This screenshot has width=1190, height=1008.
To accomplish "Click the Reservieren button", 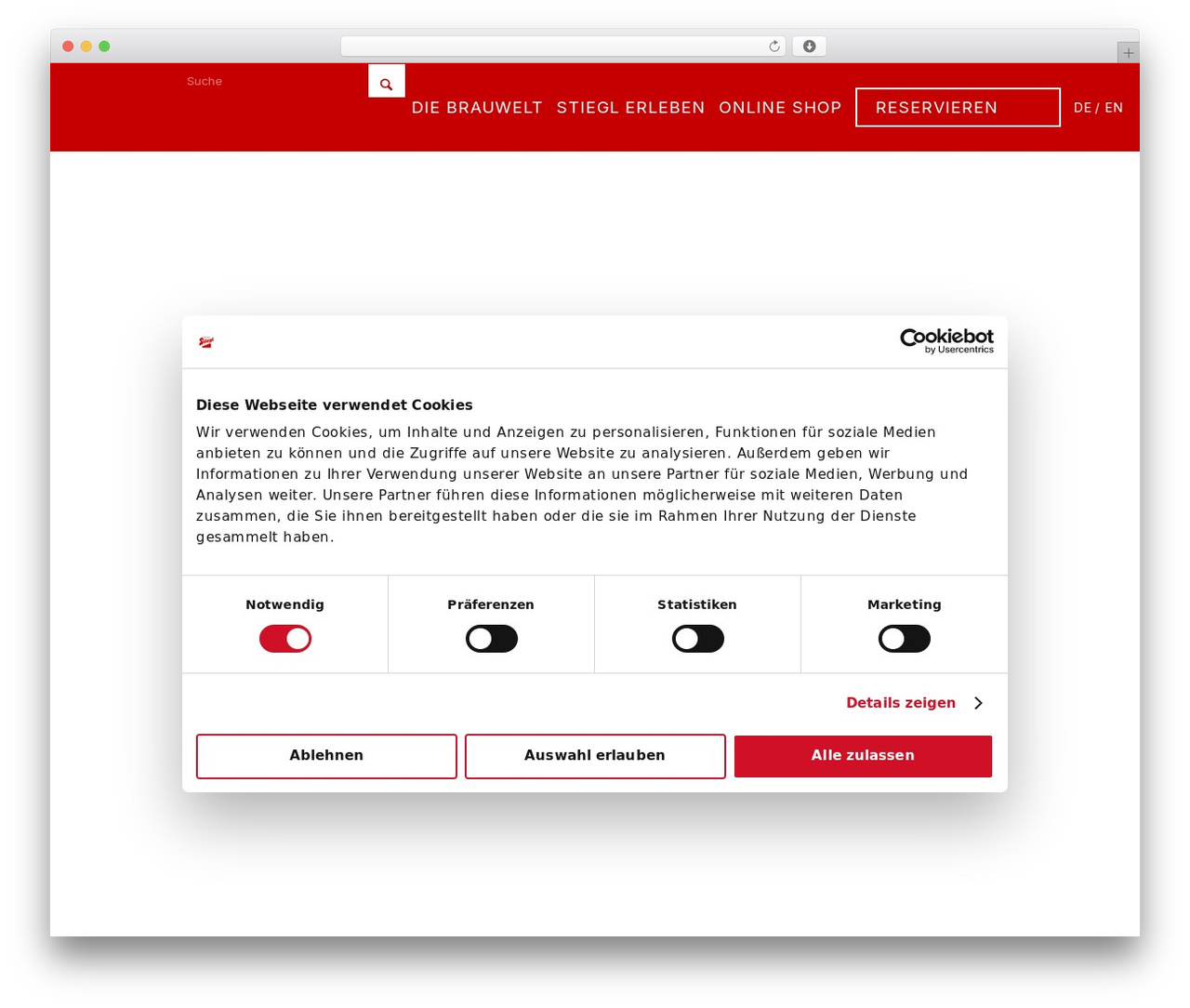I will [958, 107].
